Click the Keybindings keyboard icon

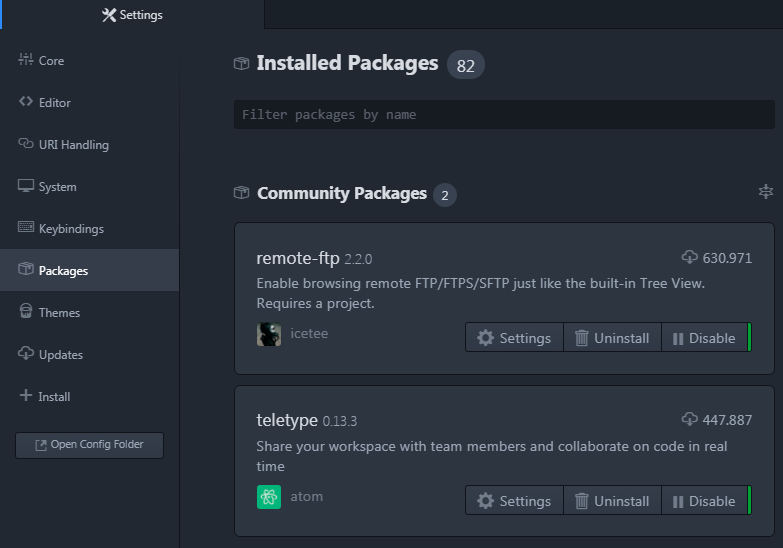coord(25,227)
